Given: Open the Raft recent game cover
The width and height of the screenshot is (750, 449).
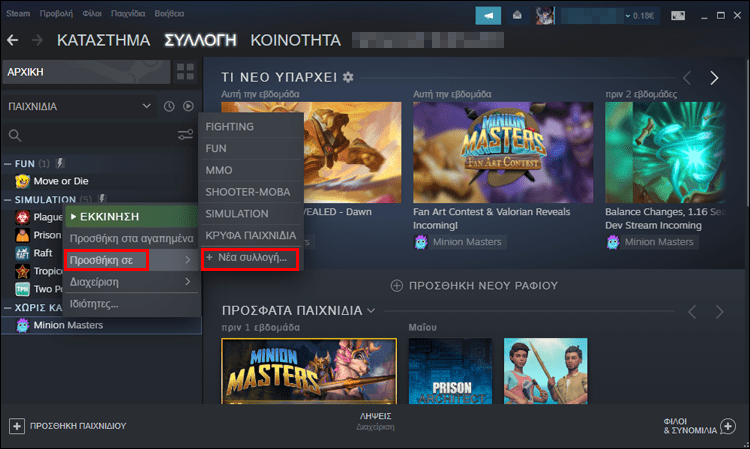Looking at the screenshot, I should [545, 371].
